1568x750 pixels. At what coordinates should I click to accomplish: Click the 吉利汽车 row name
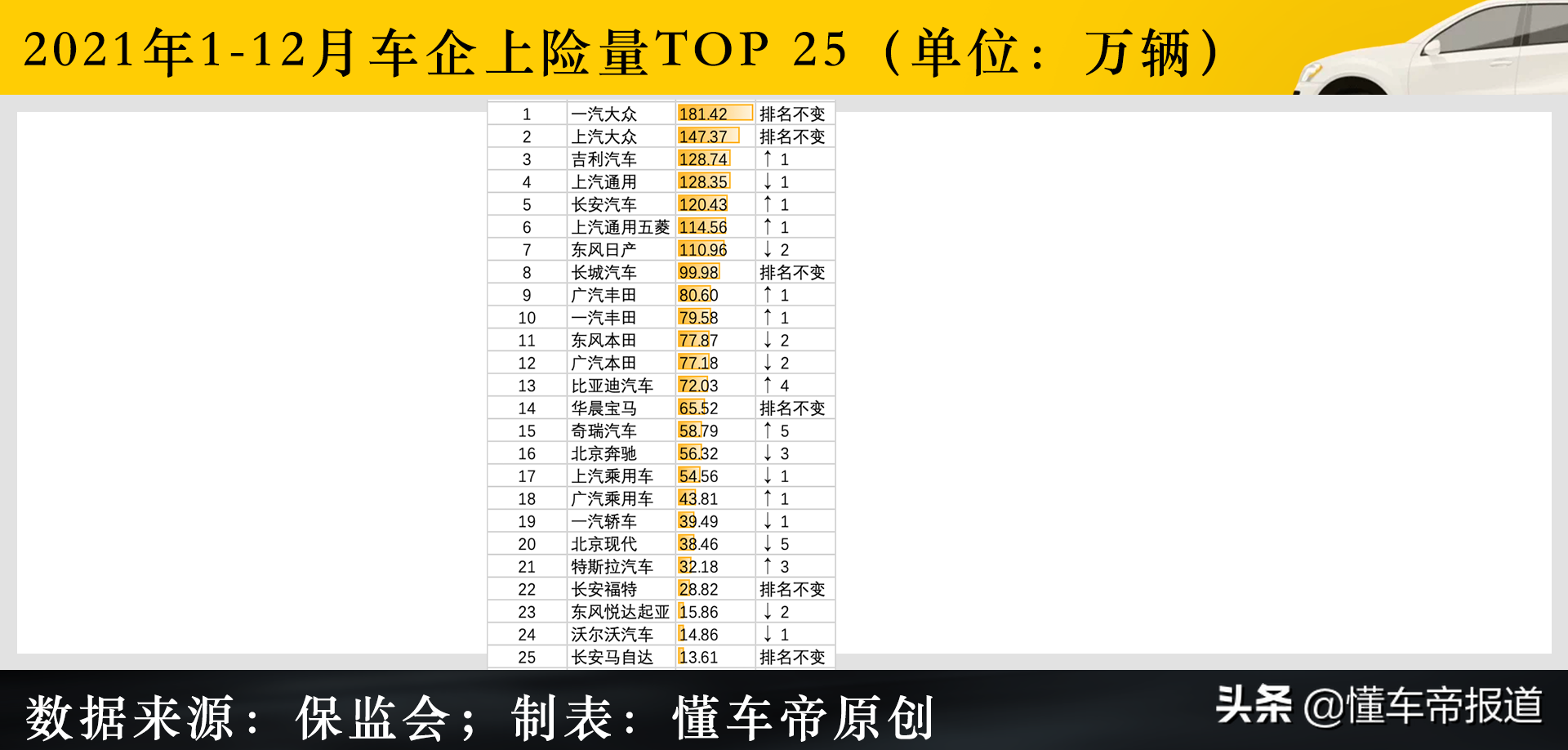pyautogui.click(x=604, y=159)
